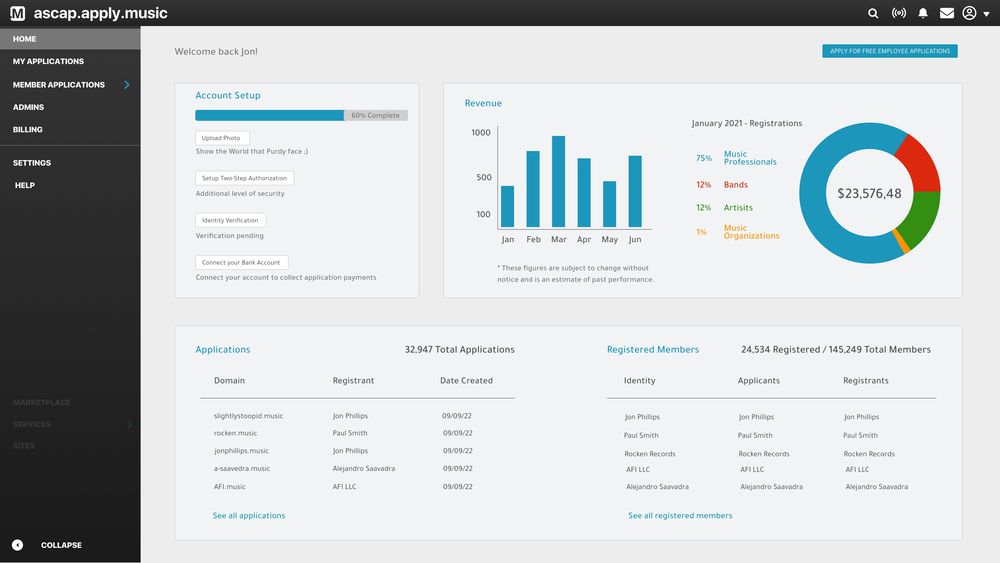Image resolution: width=1000 pixels, height=563 pixels.
Task: Click $23,576,48 total in donut chart
Action: pyautogui.click(x=869, y=193)
